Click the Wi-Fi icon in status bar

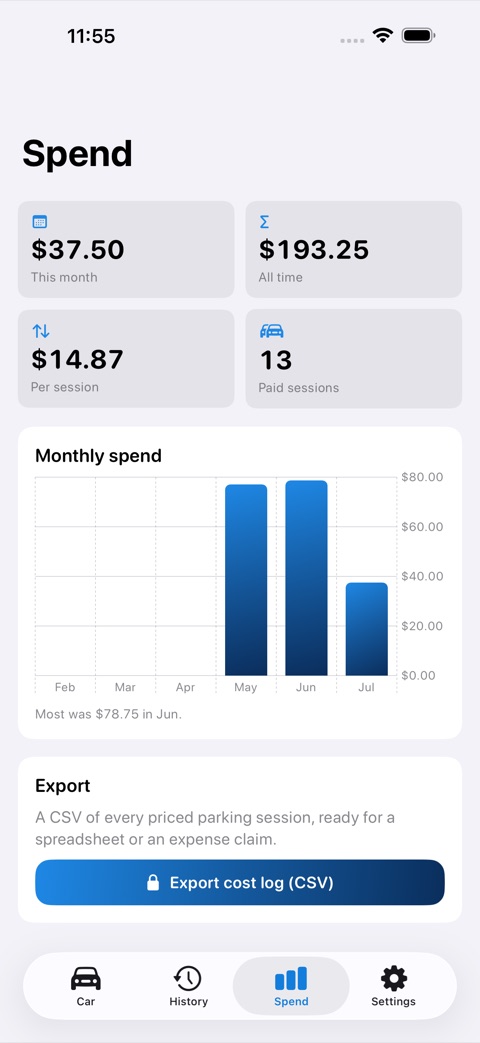(x=383, y=35)
